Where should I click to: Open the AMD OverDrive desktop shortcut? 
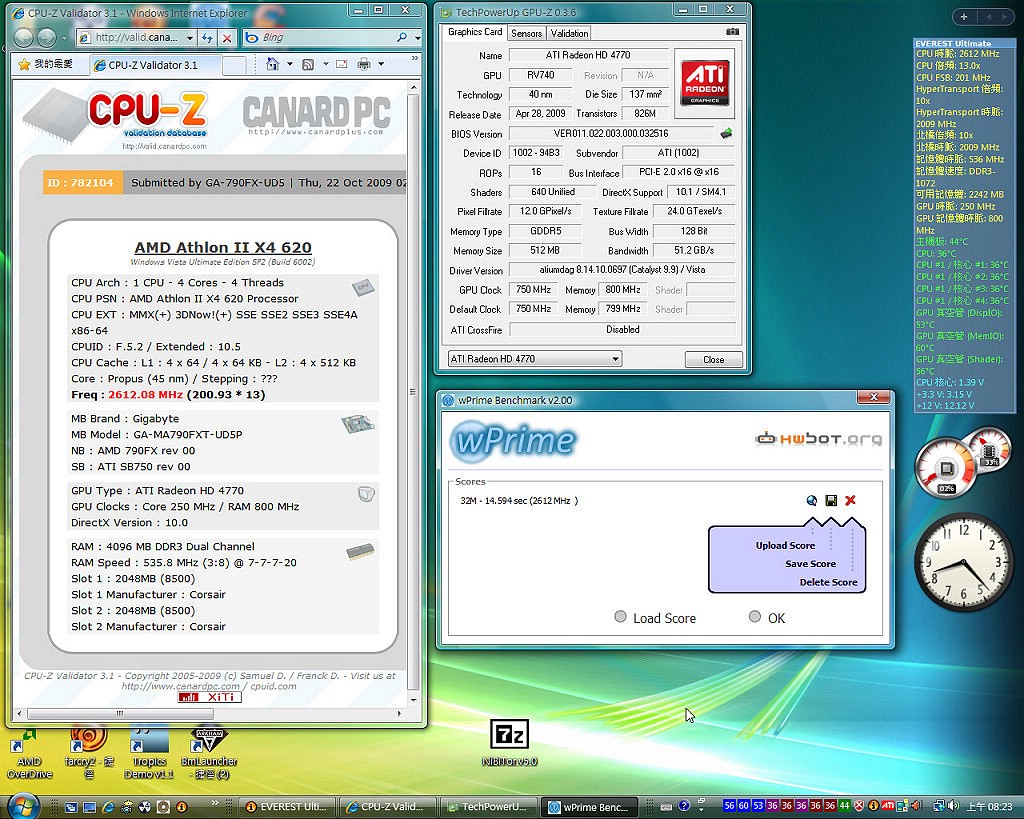click(x=29, y=754)
